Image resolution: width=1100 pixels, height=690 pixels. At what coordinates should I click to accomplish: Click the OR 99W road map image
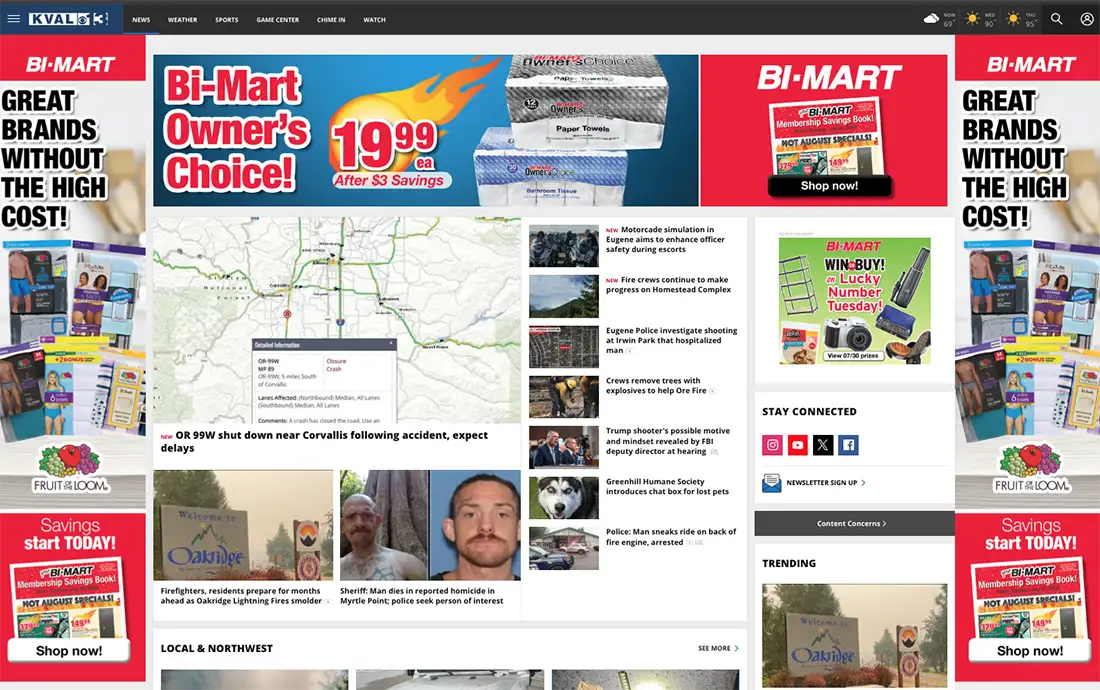(337, 320)
